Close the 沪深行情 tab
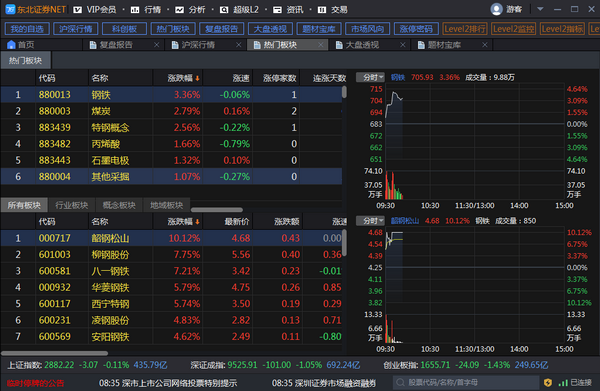The width and height of the screenshot is (600, 391). [238, 45]
